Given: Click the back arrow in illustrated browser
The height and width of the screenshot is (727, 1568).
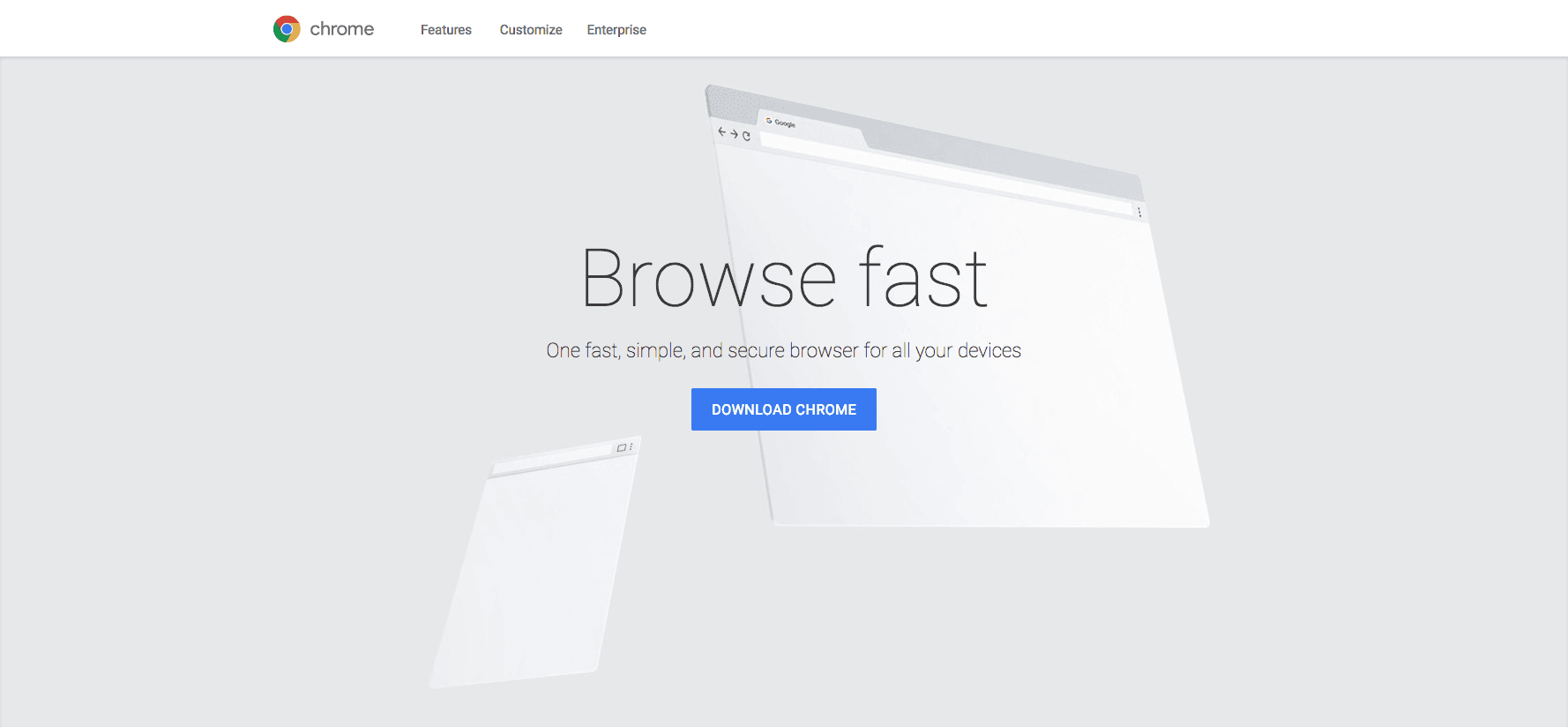Looking at the screenshot, I should [x=722, y=131].
